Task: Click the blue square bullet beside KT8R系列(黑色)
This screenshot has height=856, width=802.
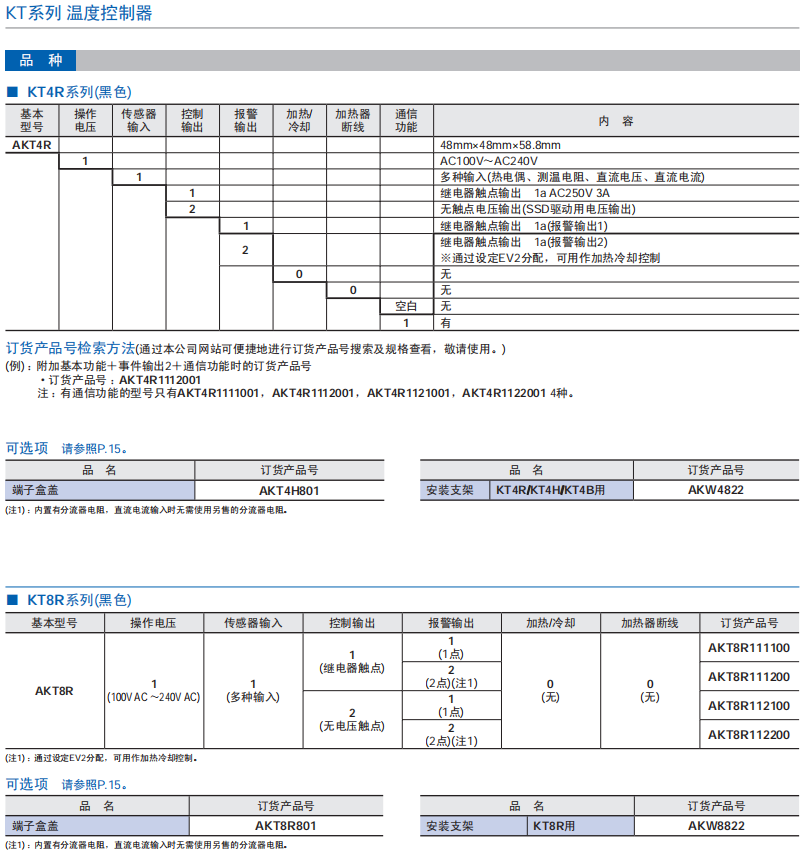Action: click(x=13, y=600)
